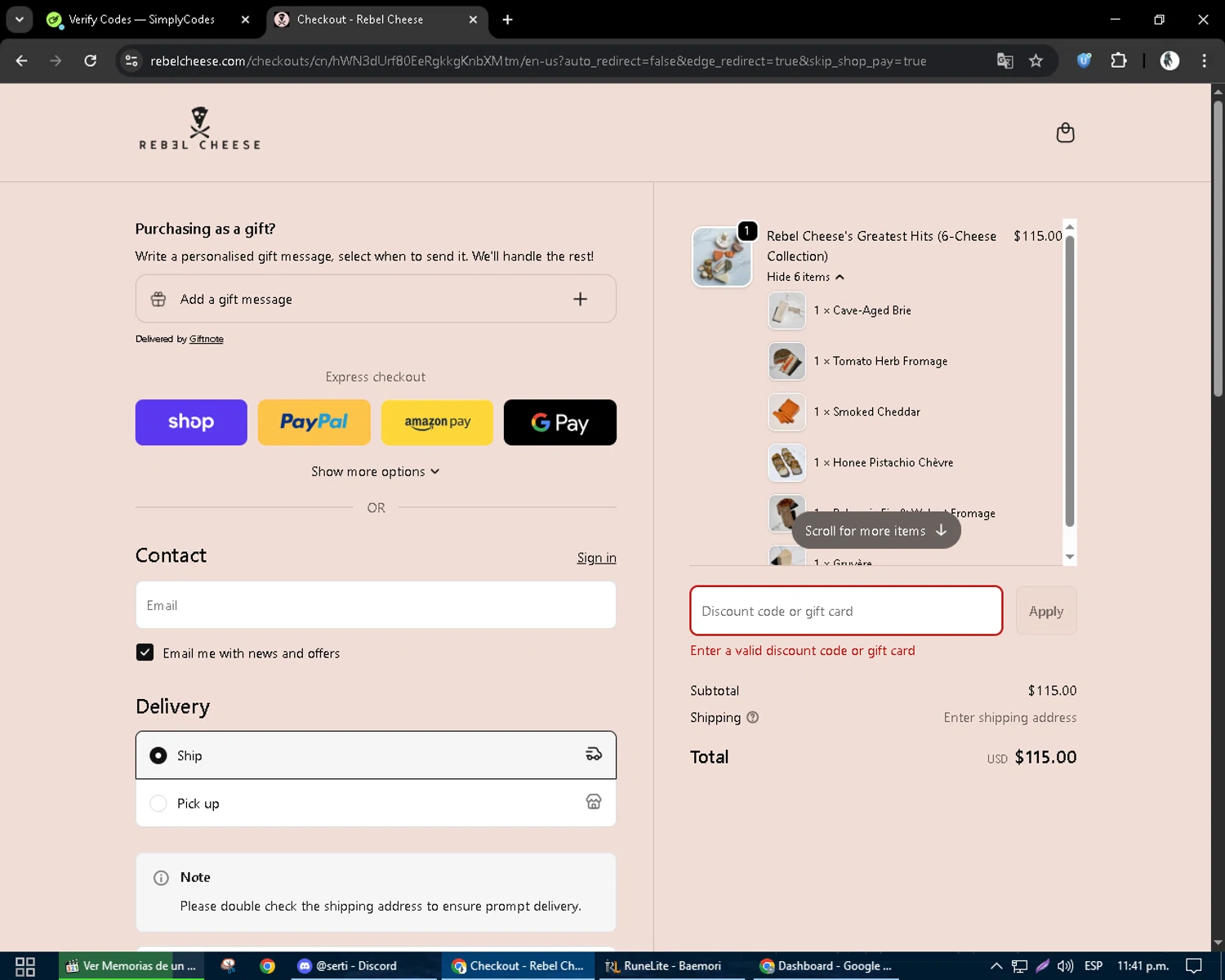Click the Rebel Cheese skull logo
This screenshot has height=980, width=1225.
(x=200, y=128)
